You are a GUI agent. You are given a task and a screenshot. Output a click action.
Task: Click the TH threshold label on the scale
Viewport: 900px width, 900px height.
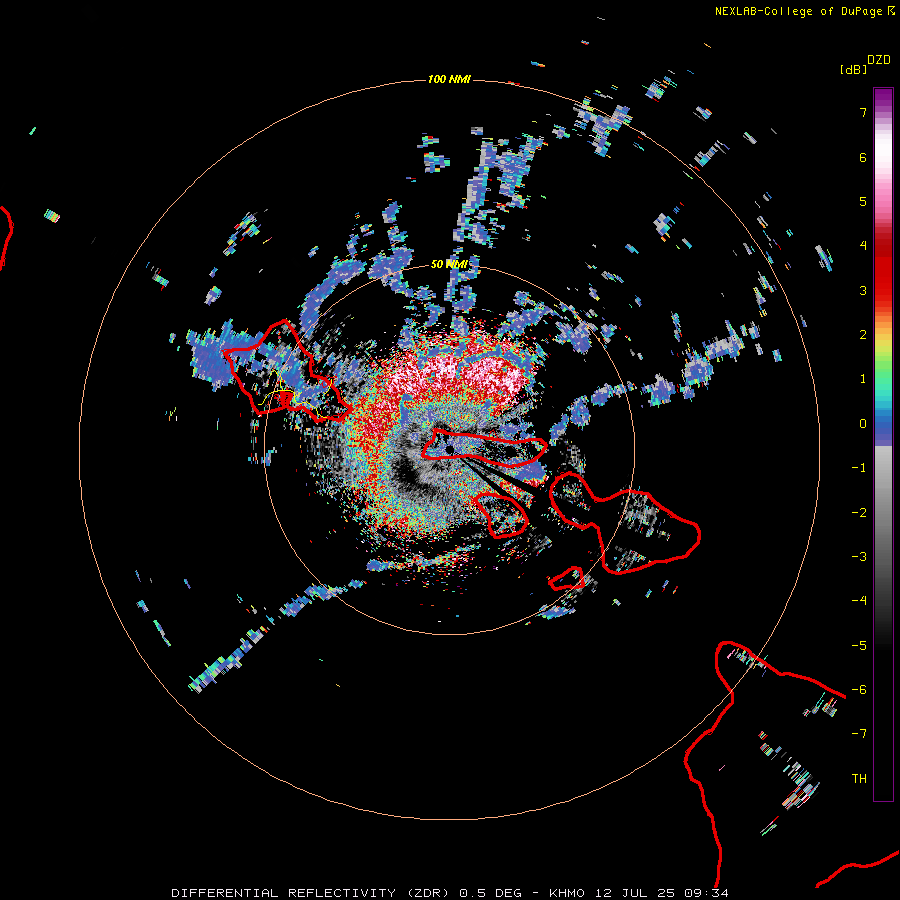tap(859, 779)
